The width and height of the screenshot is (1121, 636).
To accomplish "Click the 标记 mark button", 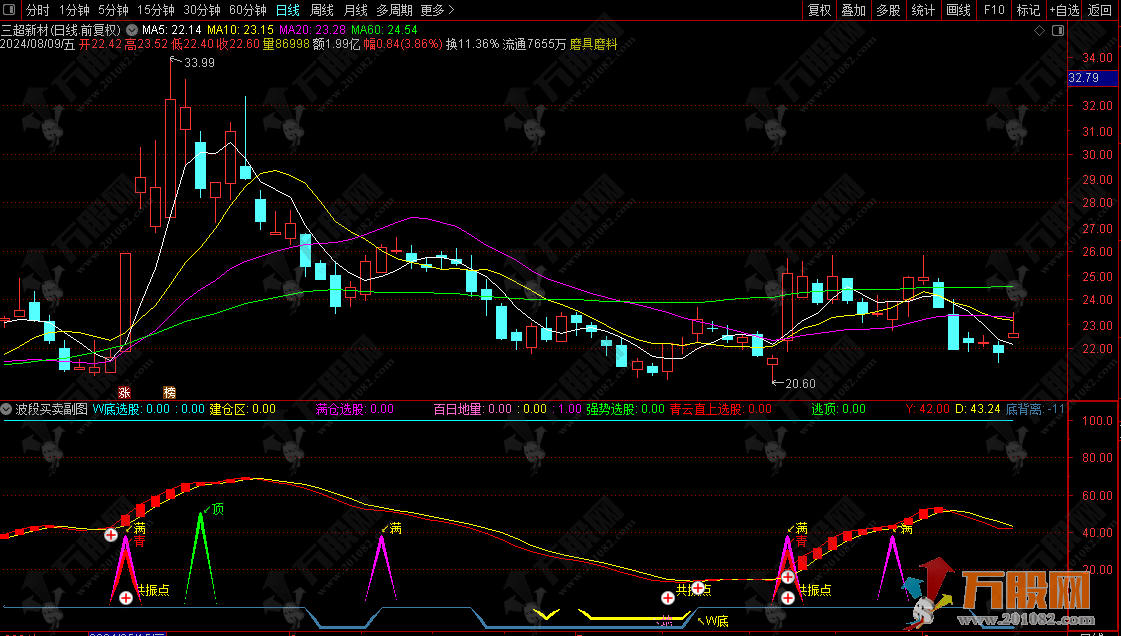I will click(x=1028, y=10).
